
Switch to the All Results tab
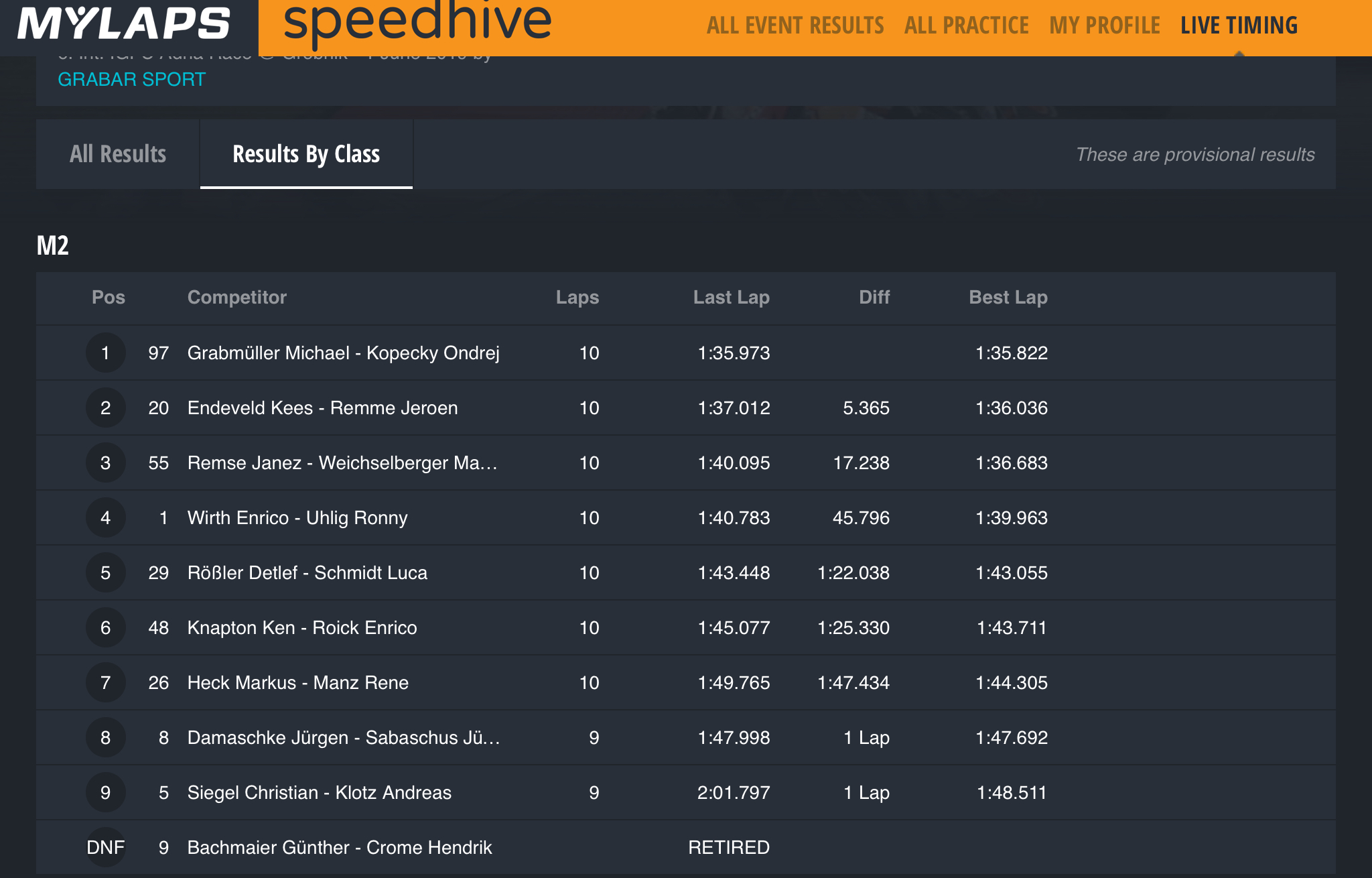click(118, 154)
